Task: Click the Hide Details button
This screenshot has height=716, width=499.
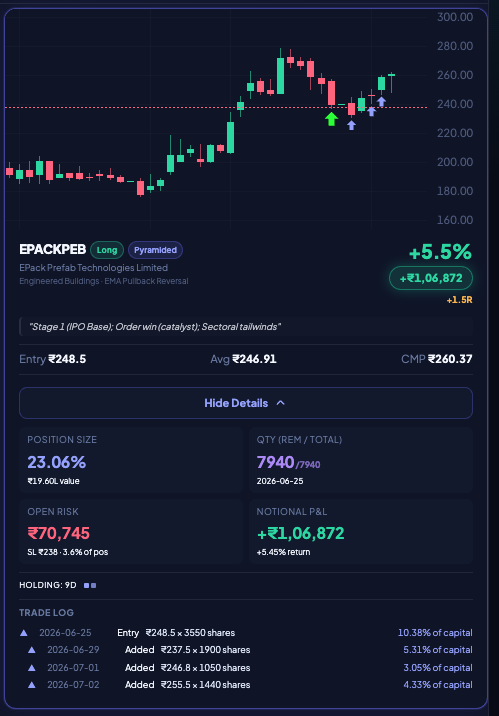Action: [246, 403]
